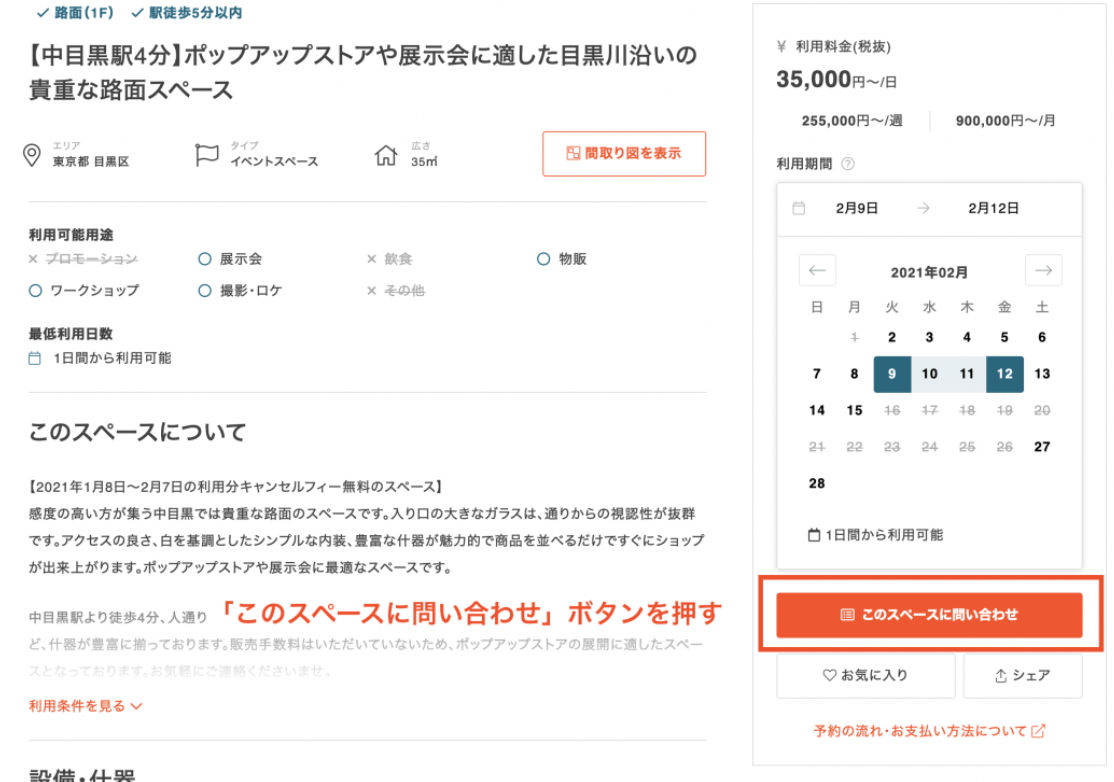Click the 東京都 目黒区 area text
Viewport: 1114px width, 782px height.
click(91, 162)
